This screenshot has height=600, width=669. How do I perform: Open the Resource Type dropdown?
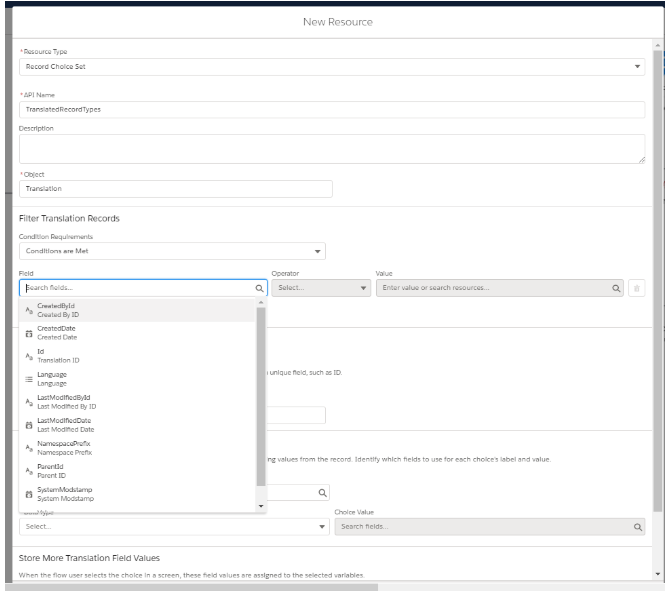(332, 66)
